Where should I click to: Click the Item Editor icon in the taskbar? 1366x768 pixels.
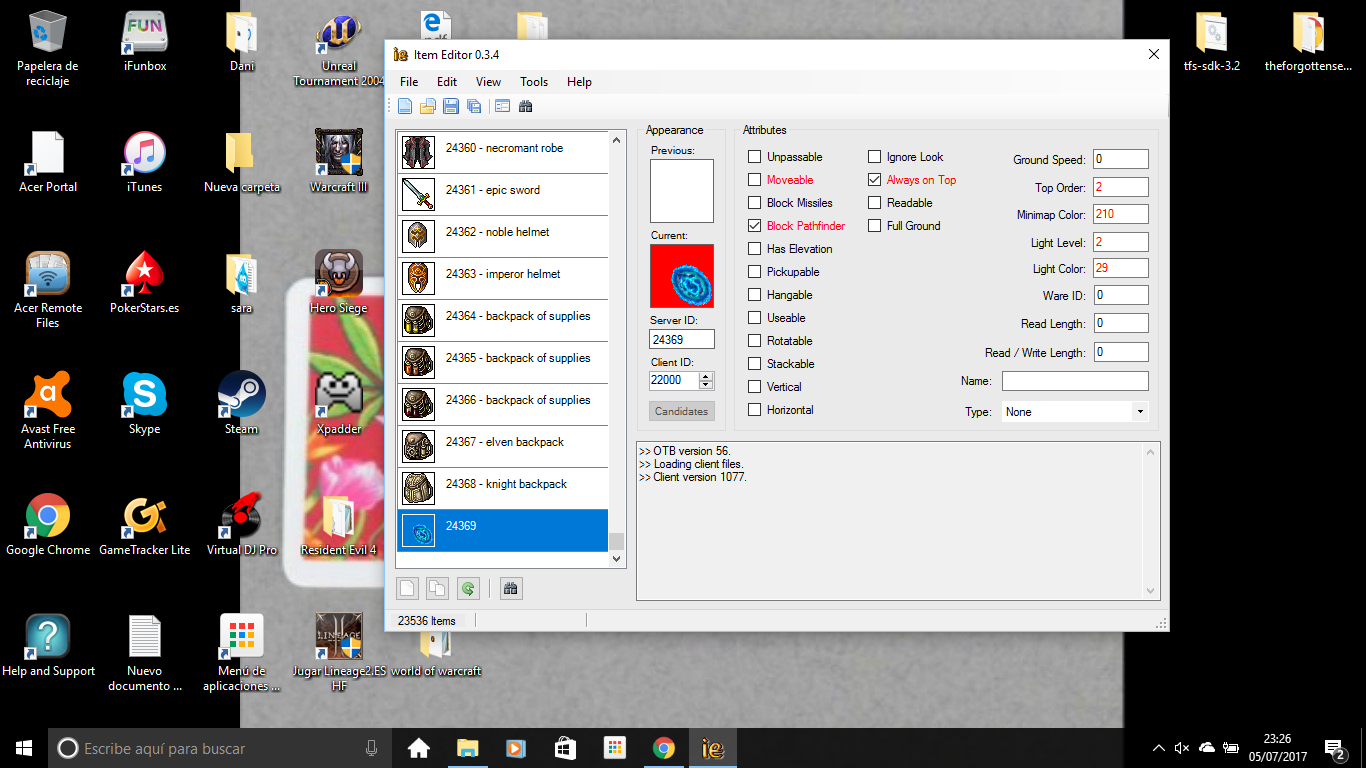[713, 748]
